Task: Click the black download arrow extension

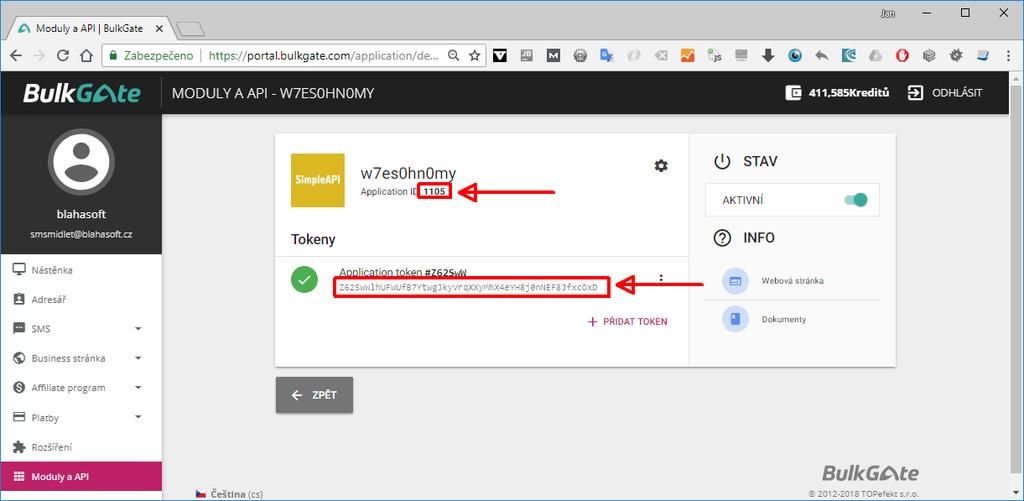Action: (768, 56)
